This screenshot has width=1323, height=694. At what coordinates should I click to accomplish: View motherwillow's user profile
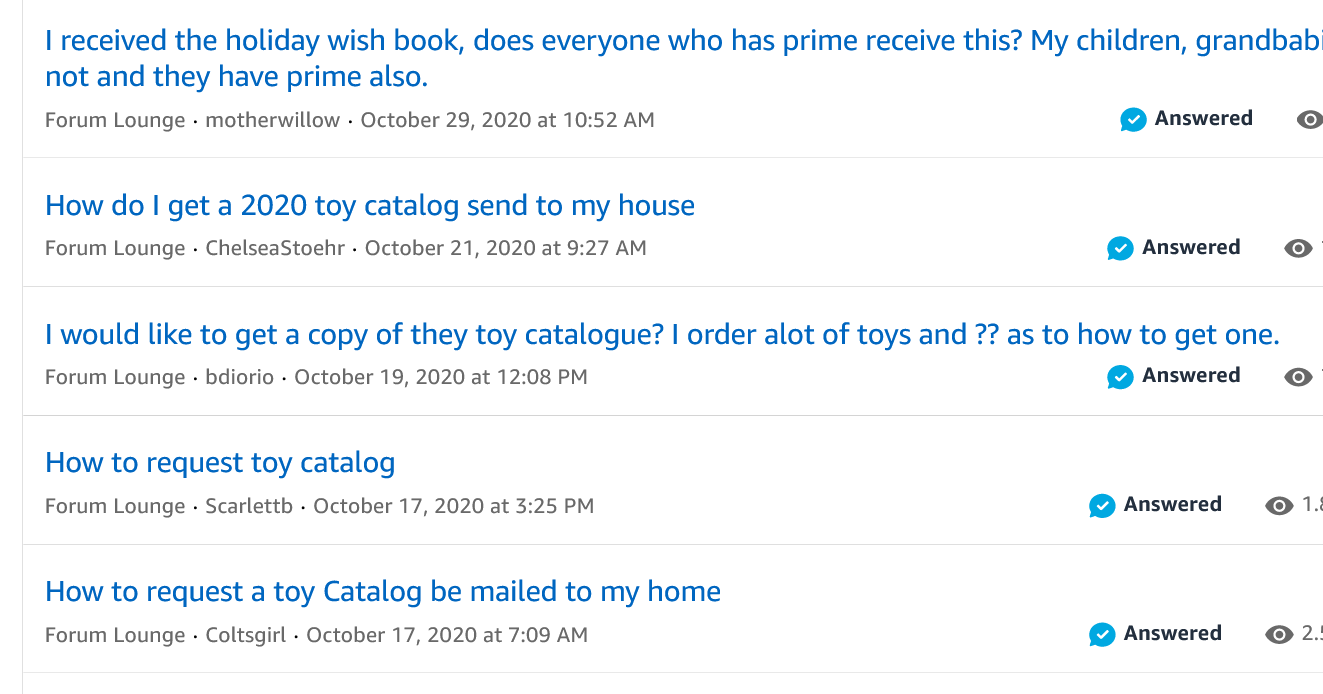[272, 120]
